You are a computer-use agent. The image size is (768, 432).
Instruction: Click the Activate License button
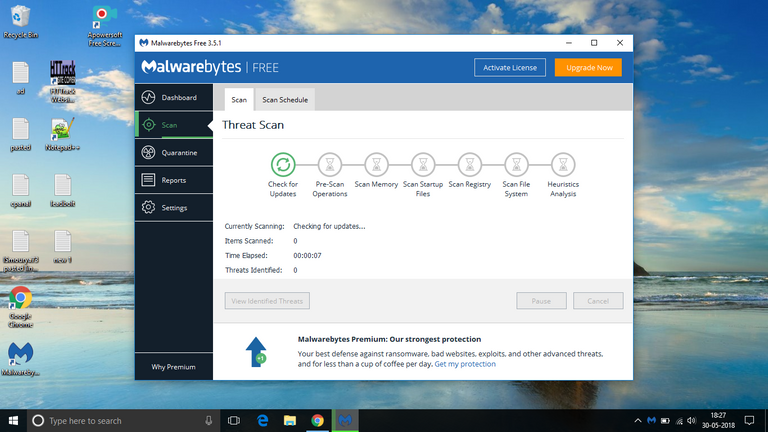pos(510,68)
